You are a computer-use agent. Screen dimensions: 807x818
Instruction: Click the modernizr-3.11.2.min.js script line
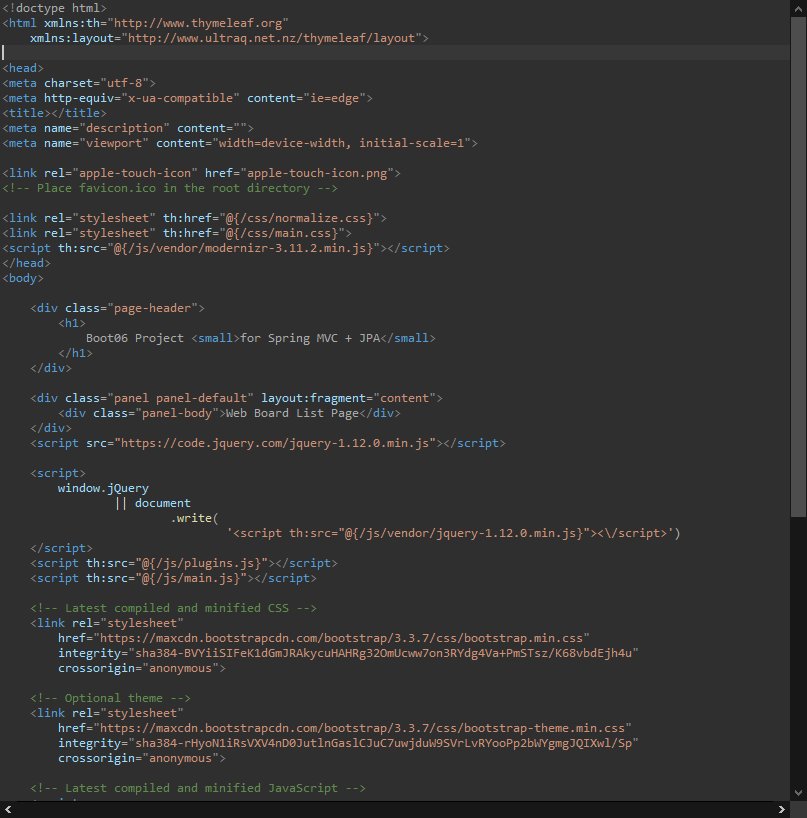pos(226,248)
